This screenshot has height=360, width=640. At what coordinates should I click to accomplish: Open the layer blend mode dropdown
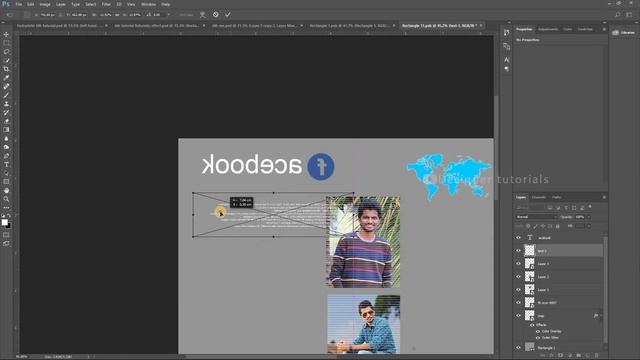tap(536, 217)
